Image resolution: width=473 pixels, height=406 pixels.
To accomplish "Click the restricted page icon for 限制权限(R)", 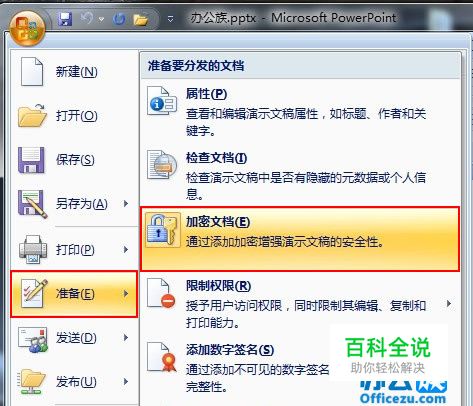I will point(161,293).
